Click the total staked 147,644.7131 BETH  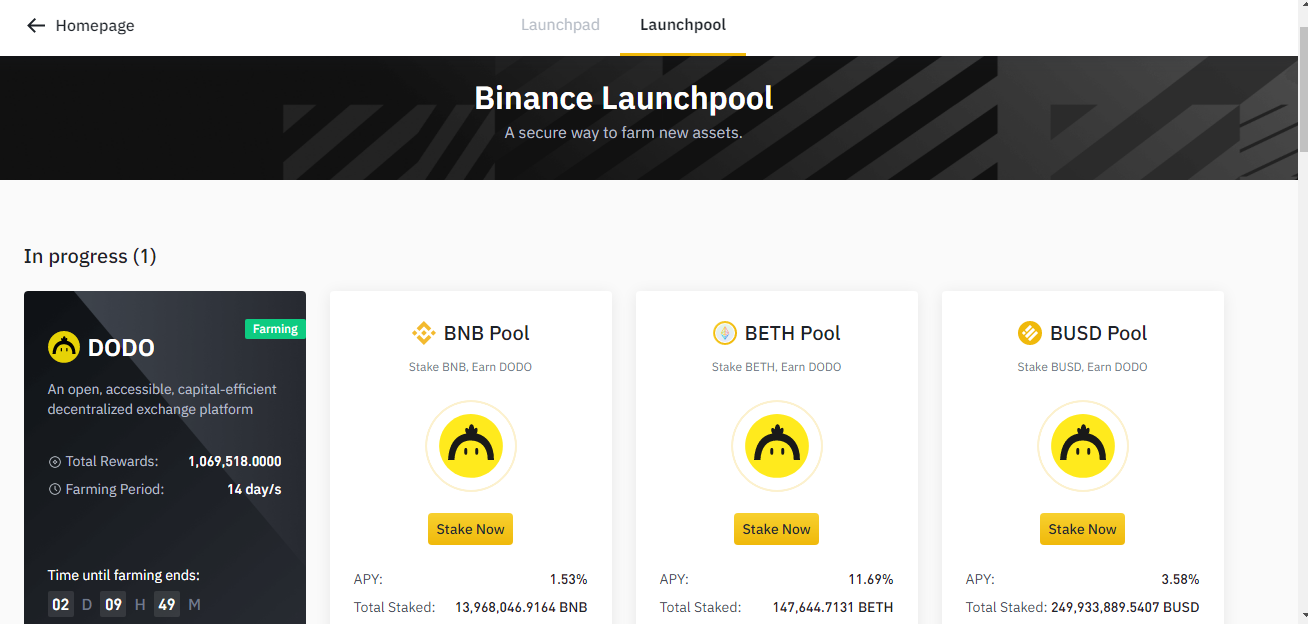point(833,607)
